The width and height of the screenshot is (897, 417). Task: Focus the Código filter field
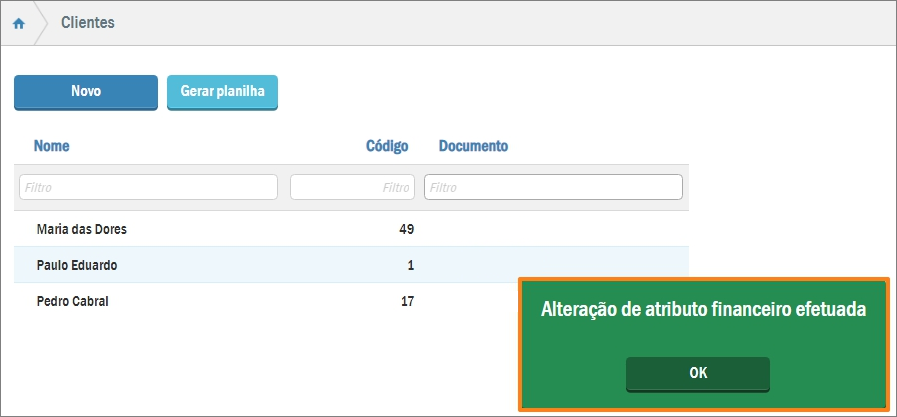tap(353, 187)
